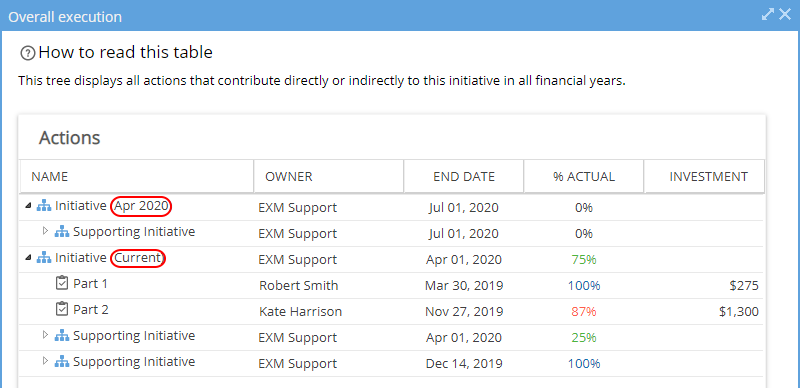Screen dimensions: 800x388
Task: Select the Supporting Initiative name under Initiative Apr 2020
Action: click(134, 232)
